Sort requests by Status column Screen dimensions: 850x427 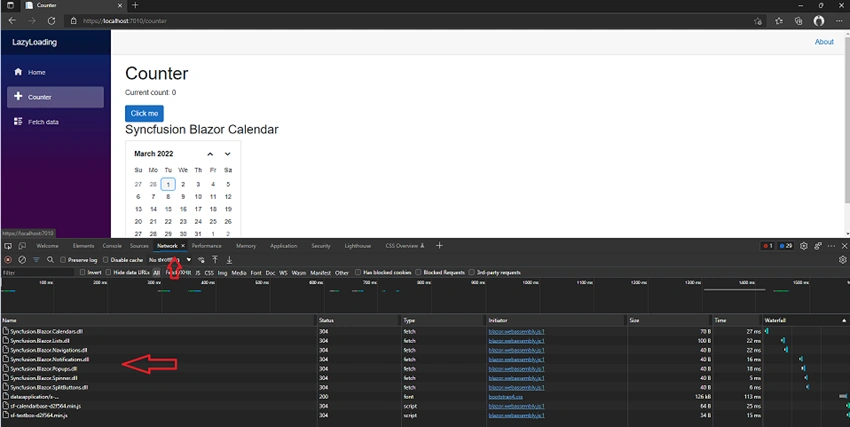click(x=359, y=320)
